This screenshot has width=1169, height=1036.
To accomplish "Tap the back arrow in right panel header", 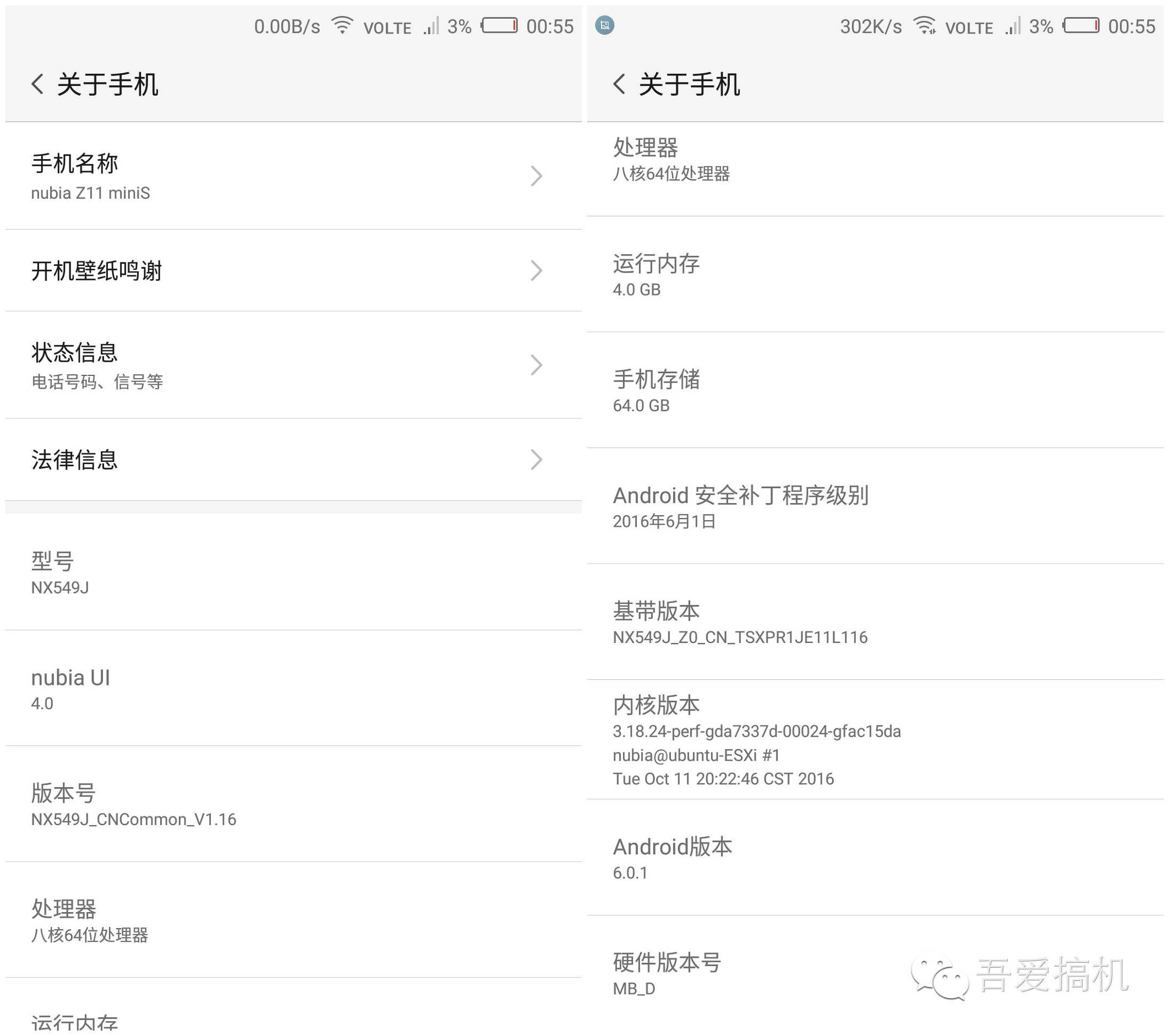I will tap(619, 84).
